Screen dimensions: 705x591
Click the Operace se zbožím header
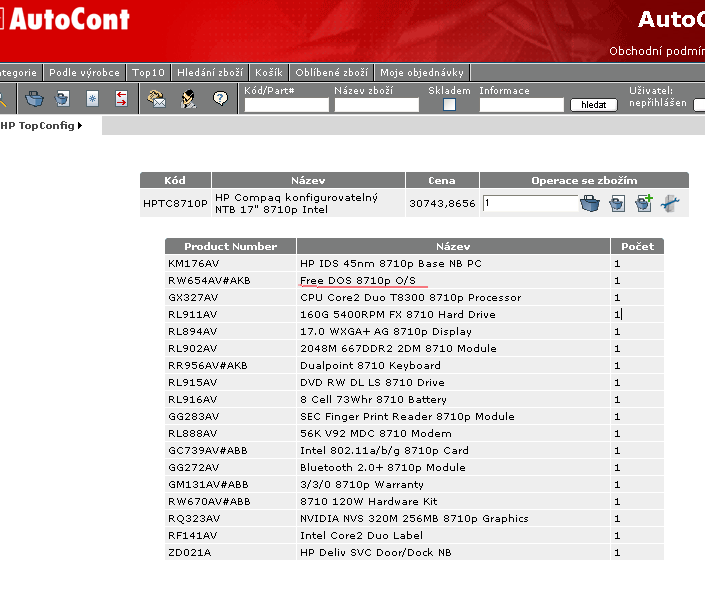point(584,180)
